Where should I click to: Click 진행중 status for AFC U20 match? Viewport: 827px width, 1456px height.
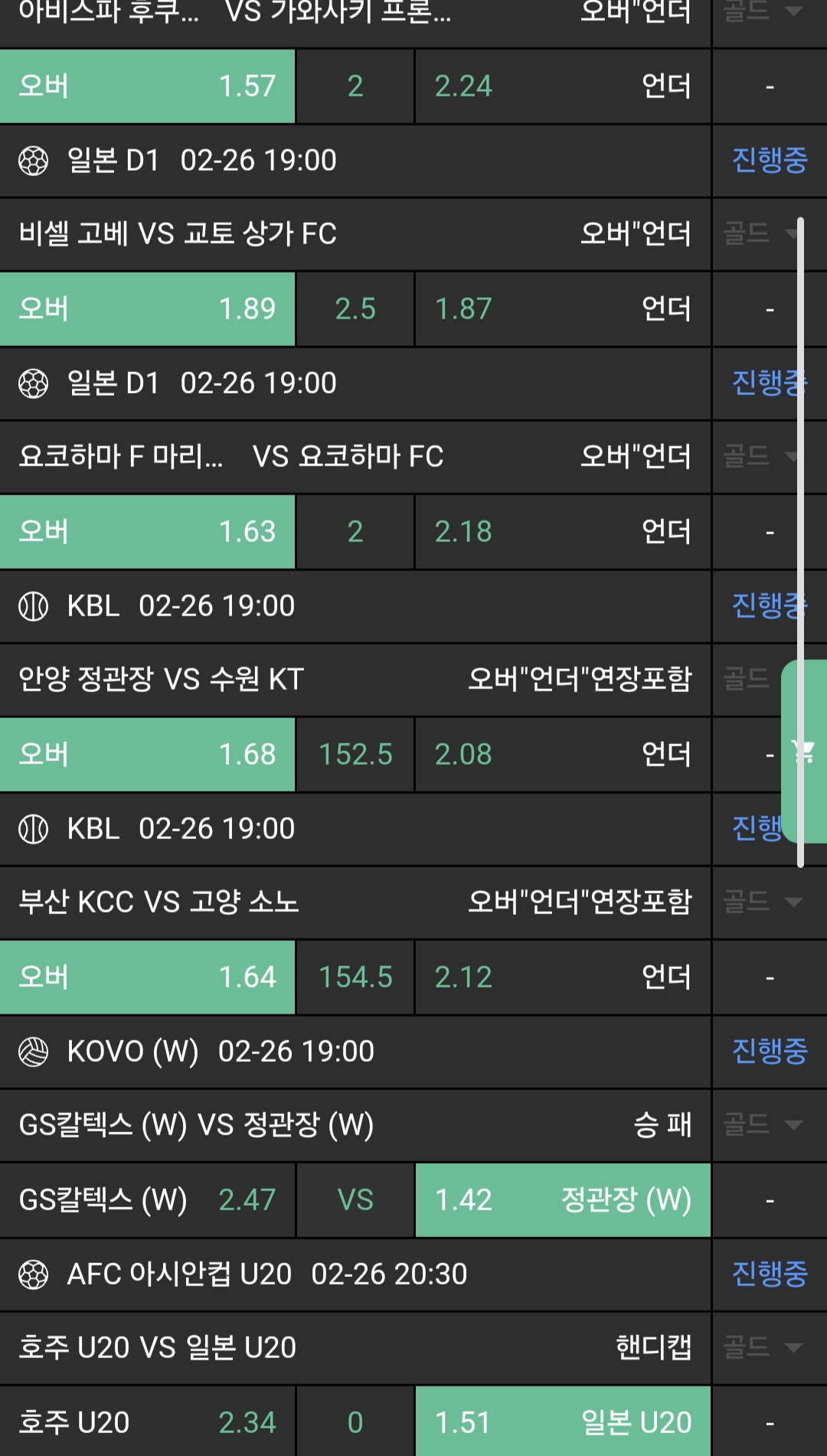pyautogui.click(x=769, y=1275)
